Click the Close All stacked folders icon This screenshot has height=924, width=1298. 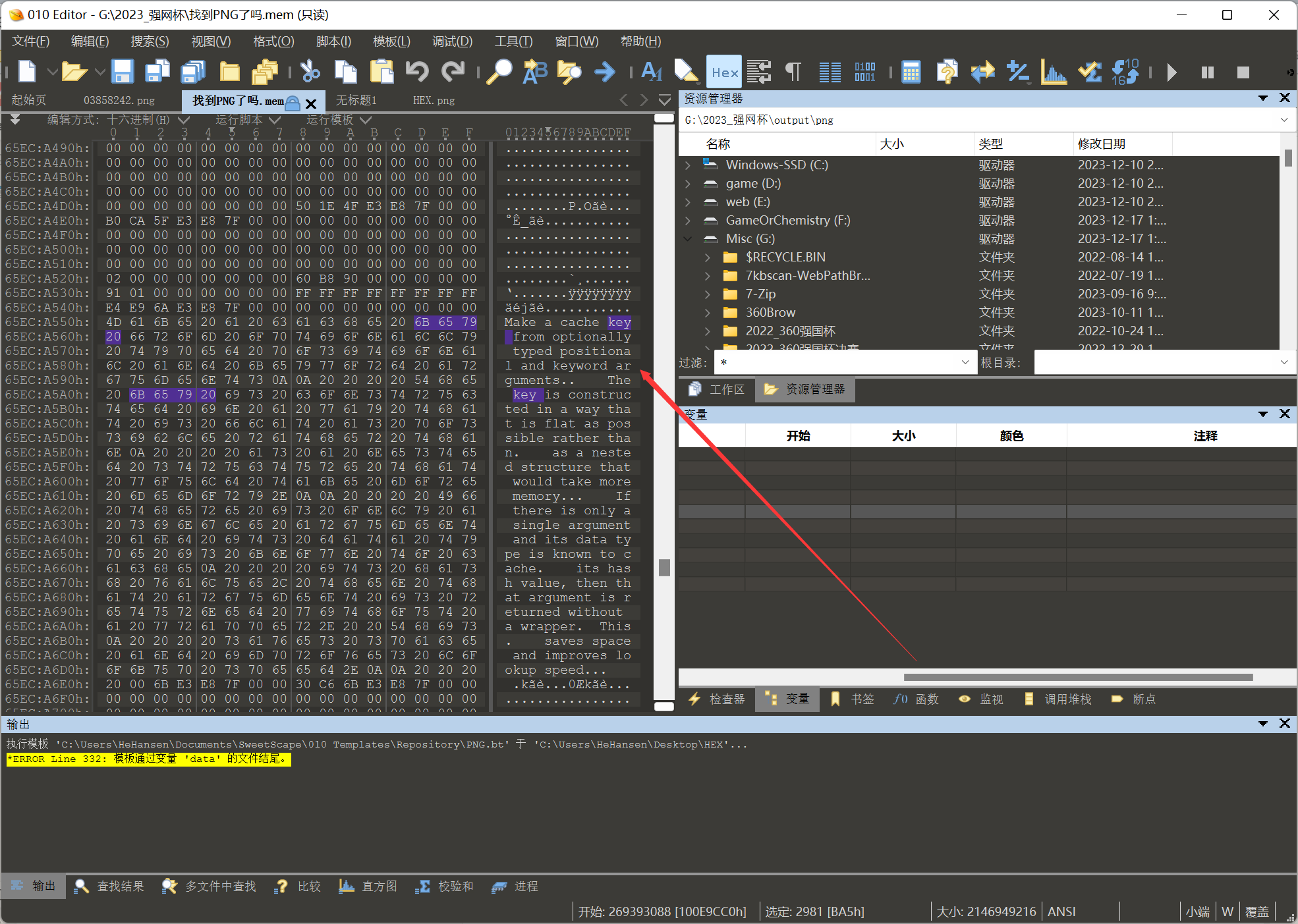[265, 71]
